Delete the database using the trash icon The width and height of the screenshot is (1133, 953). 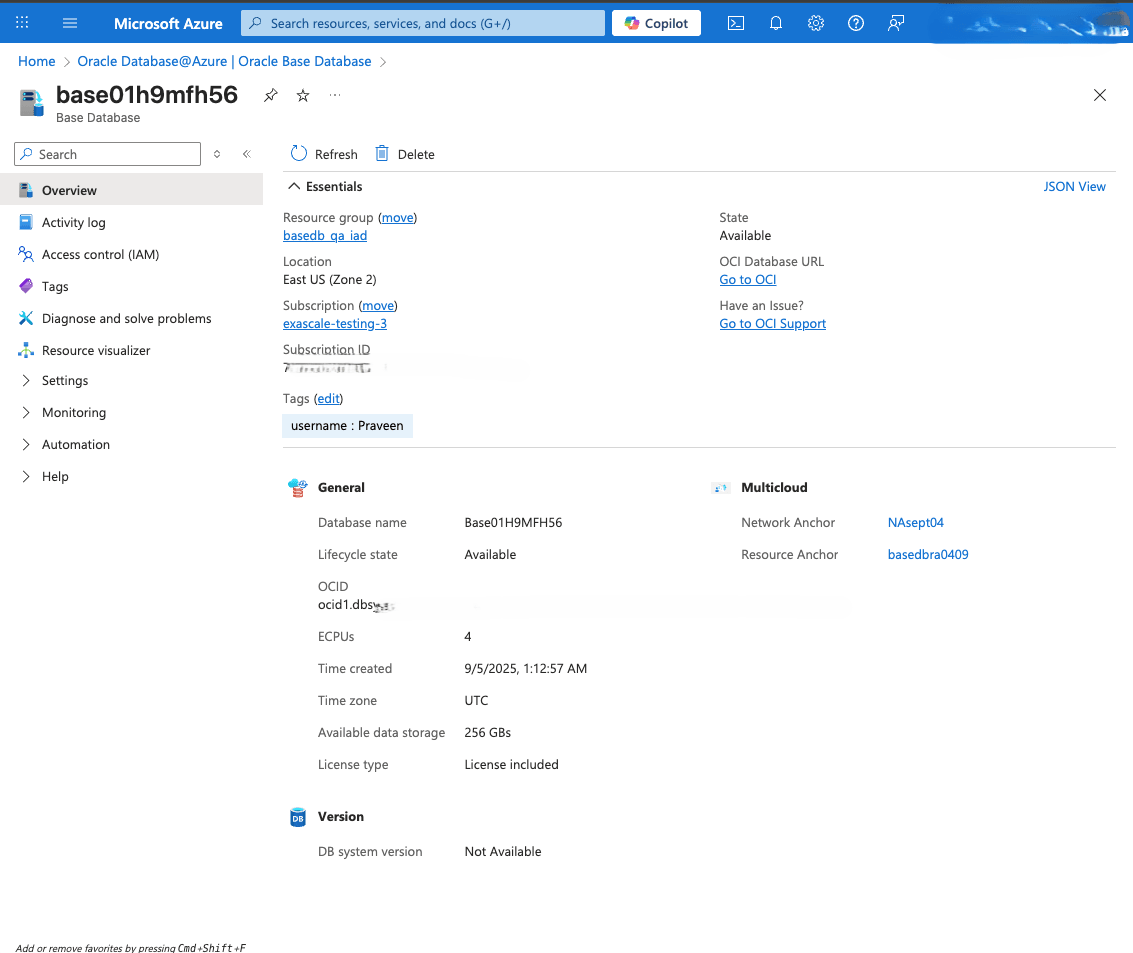point(382,153)
